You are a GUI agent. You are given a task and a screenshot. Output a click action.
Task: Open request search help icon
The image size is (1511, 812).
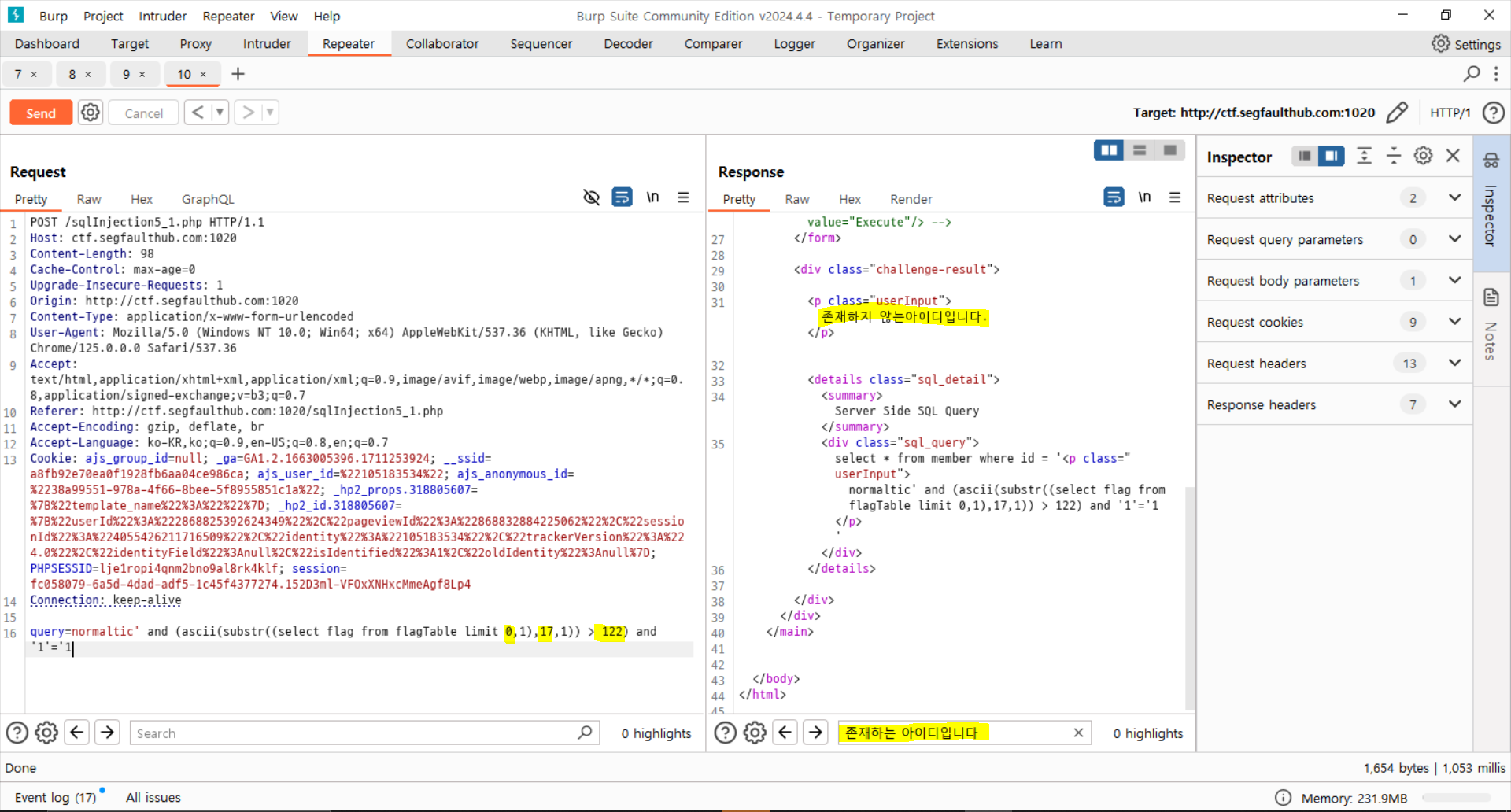click(x=17, y=733)
